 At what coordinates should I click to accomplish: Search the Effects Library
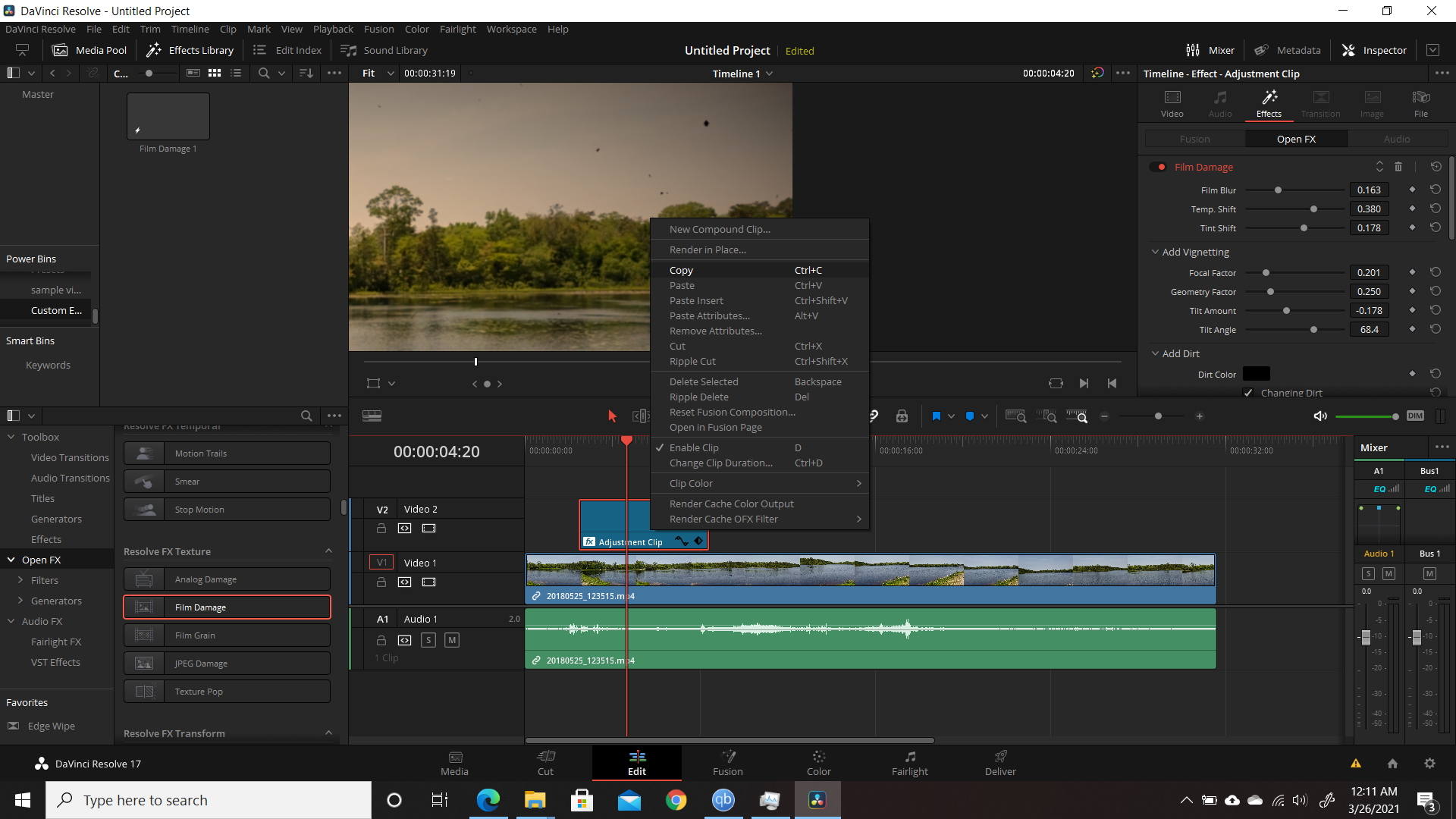tap(306, 416)
